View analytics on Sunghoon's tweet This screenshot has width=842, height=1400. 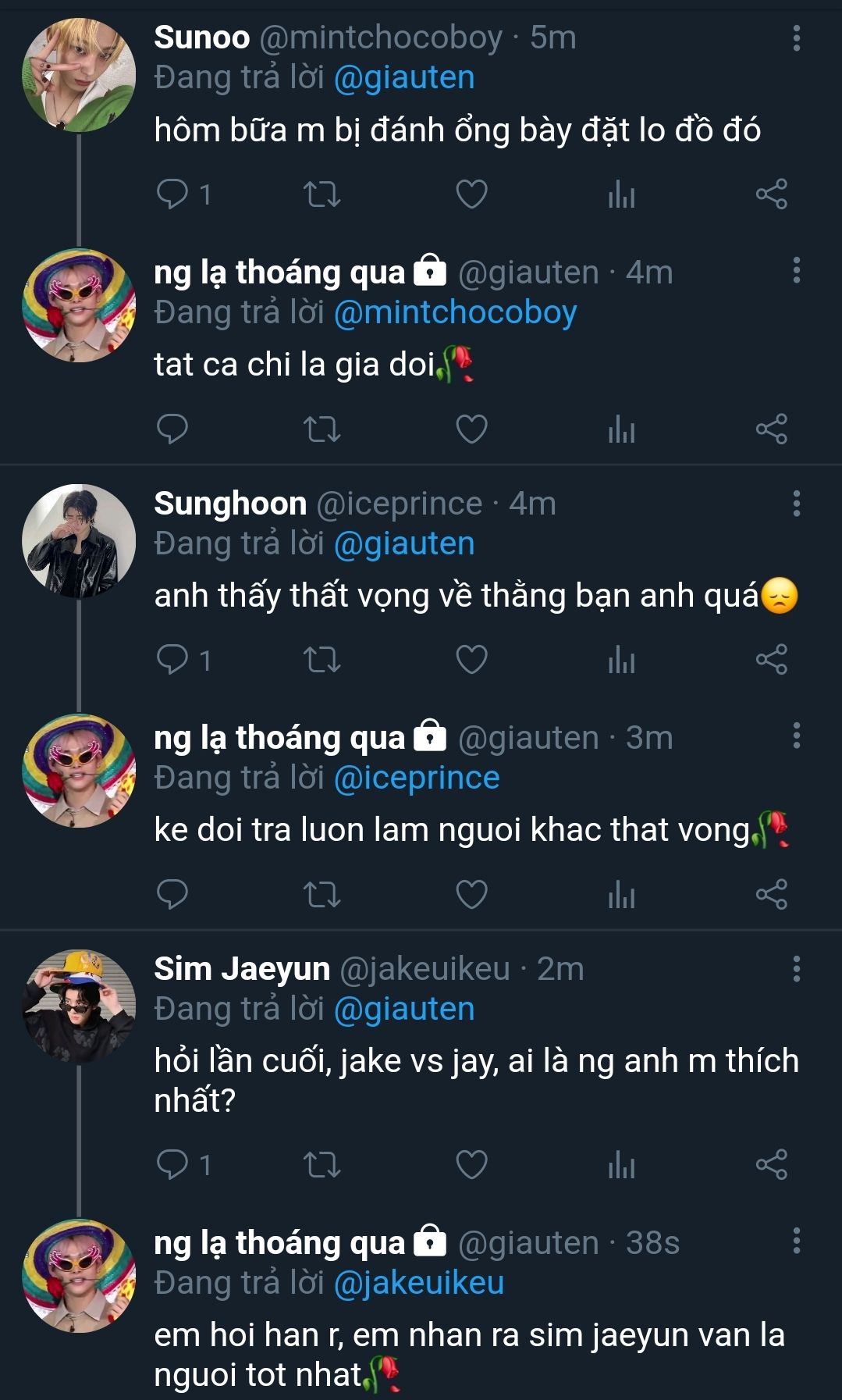[621, 660]
